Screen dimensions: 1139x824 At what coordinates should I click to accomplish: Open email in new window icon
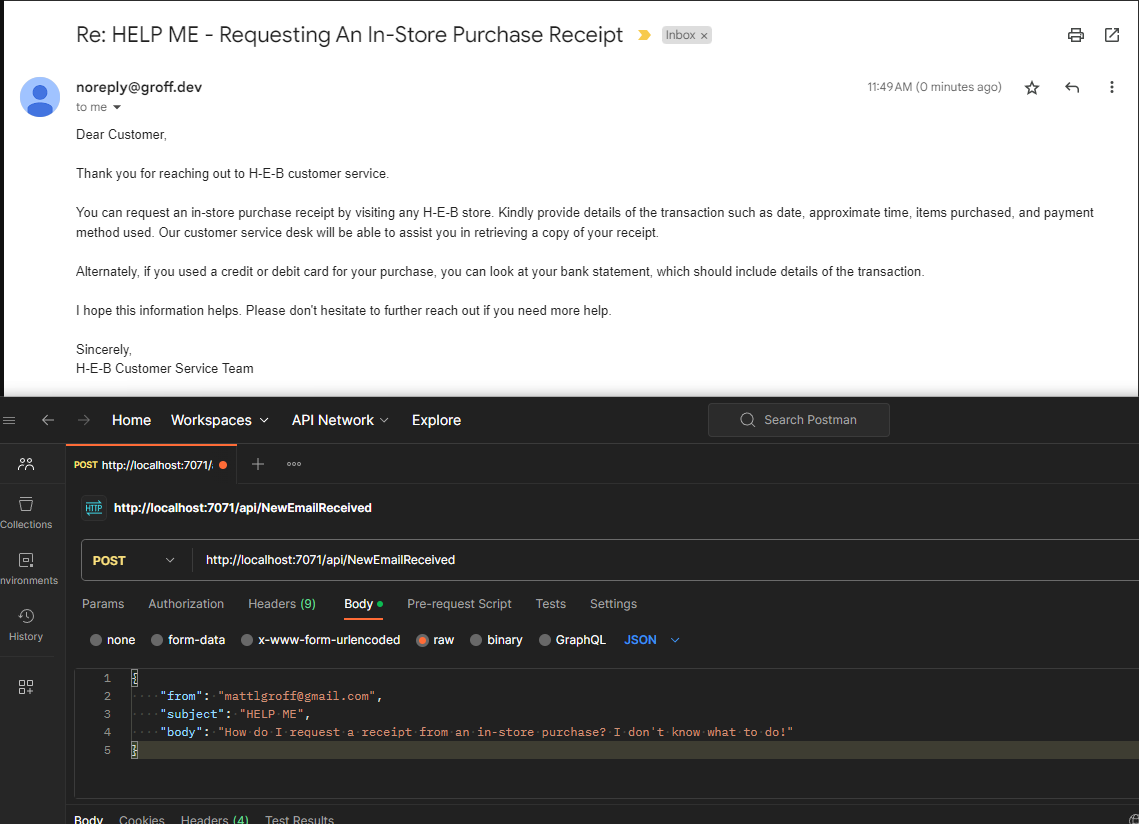tap(1111, 35)
